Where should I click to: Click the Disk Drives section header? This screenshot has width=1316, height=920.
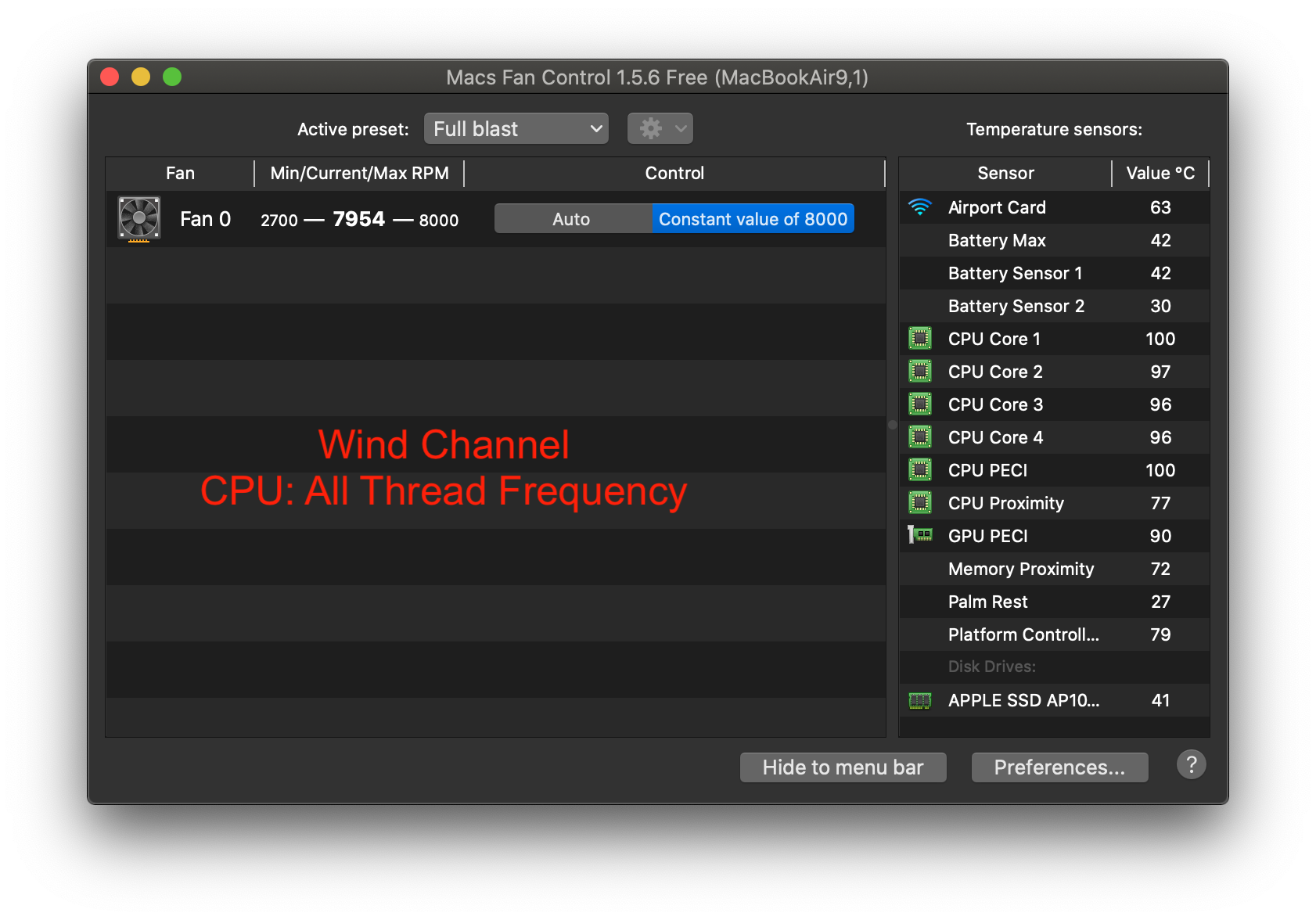tap(992, 667)
